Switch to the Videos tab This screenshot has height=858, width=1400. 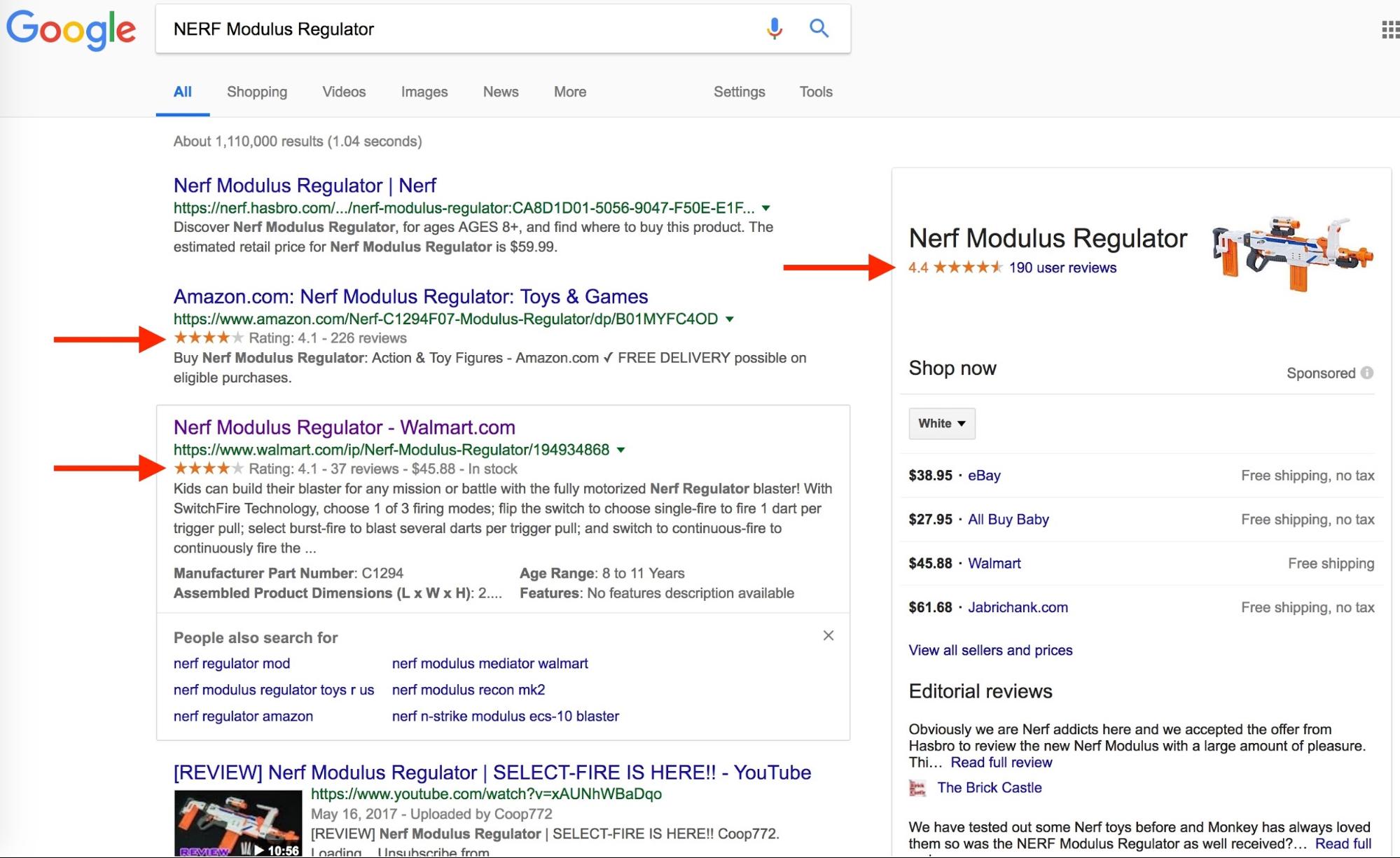point(344,92)
